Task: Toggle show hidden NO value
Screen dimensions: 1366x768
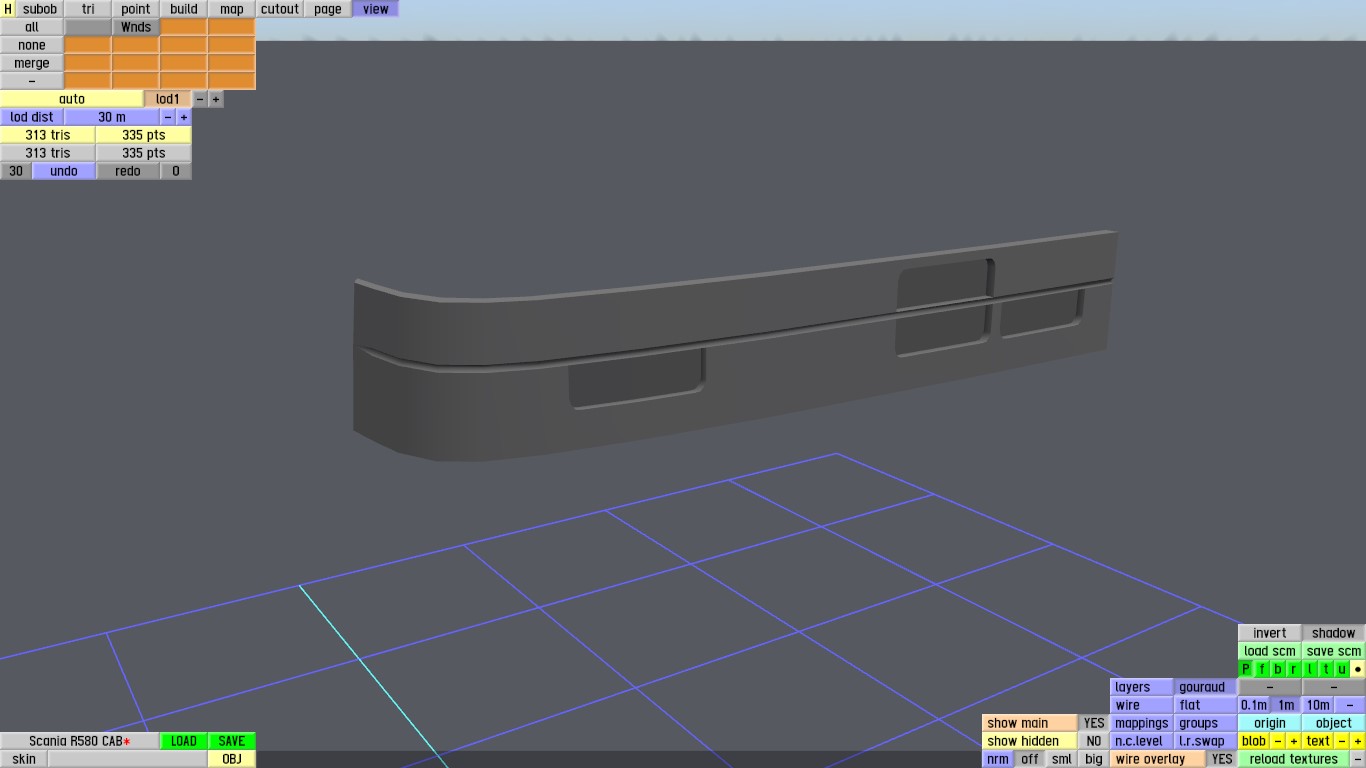Action: pyautogui.click(x=1094, y=741)
